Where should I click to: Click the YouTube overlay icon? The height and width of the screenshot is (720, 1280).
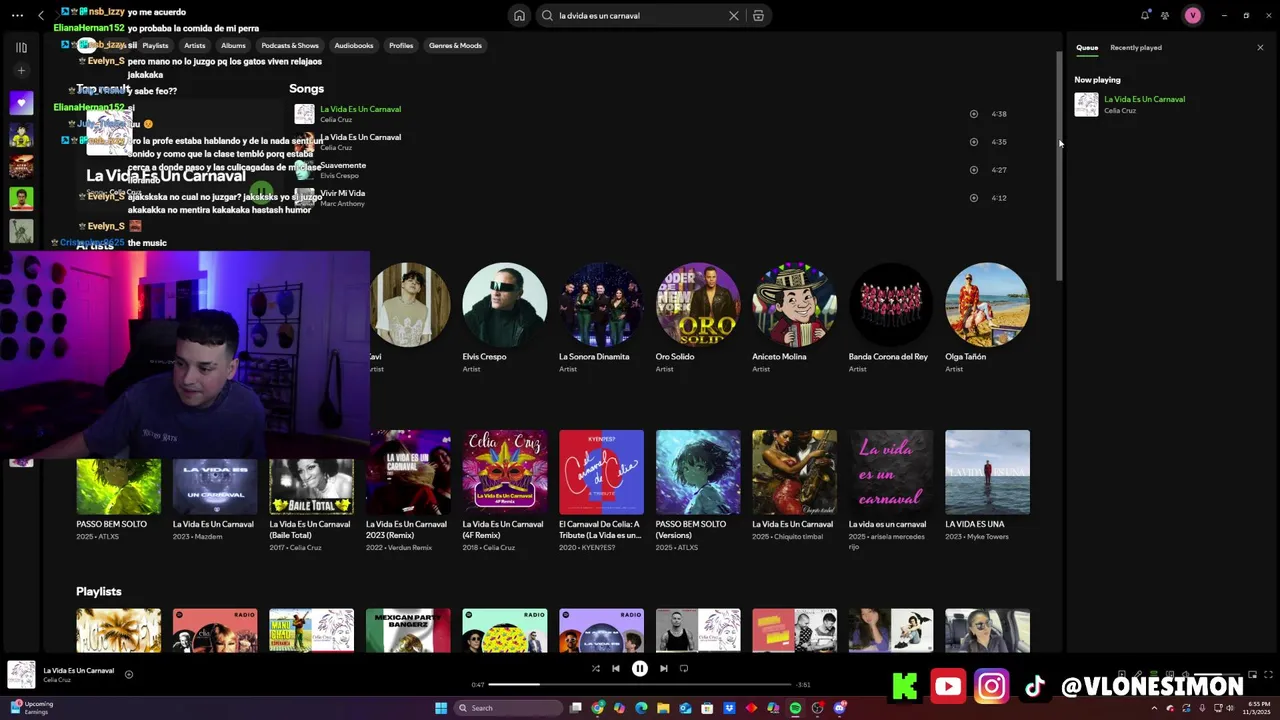948,686
